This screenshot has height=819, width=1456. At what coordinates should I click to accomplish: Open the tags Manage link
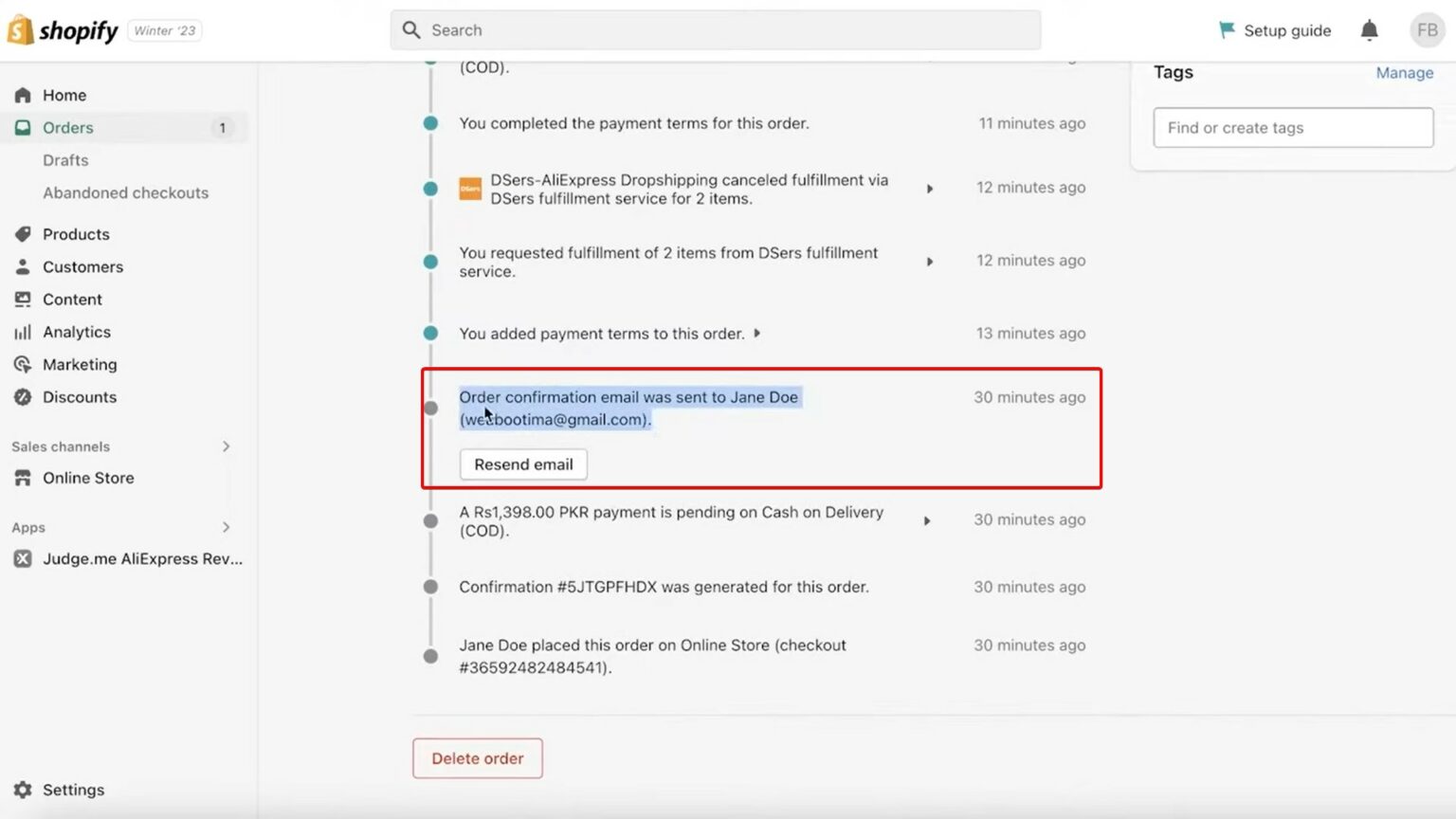[1405, 72]
